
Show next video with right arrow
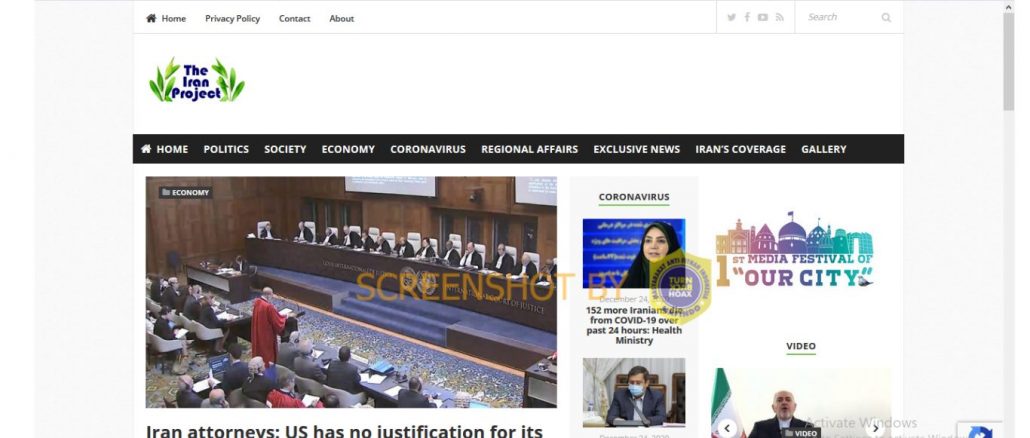(x=875, y=428)
